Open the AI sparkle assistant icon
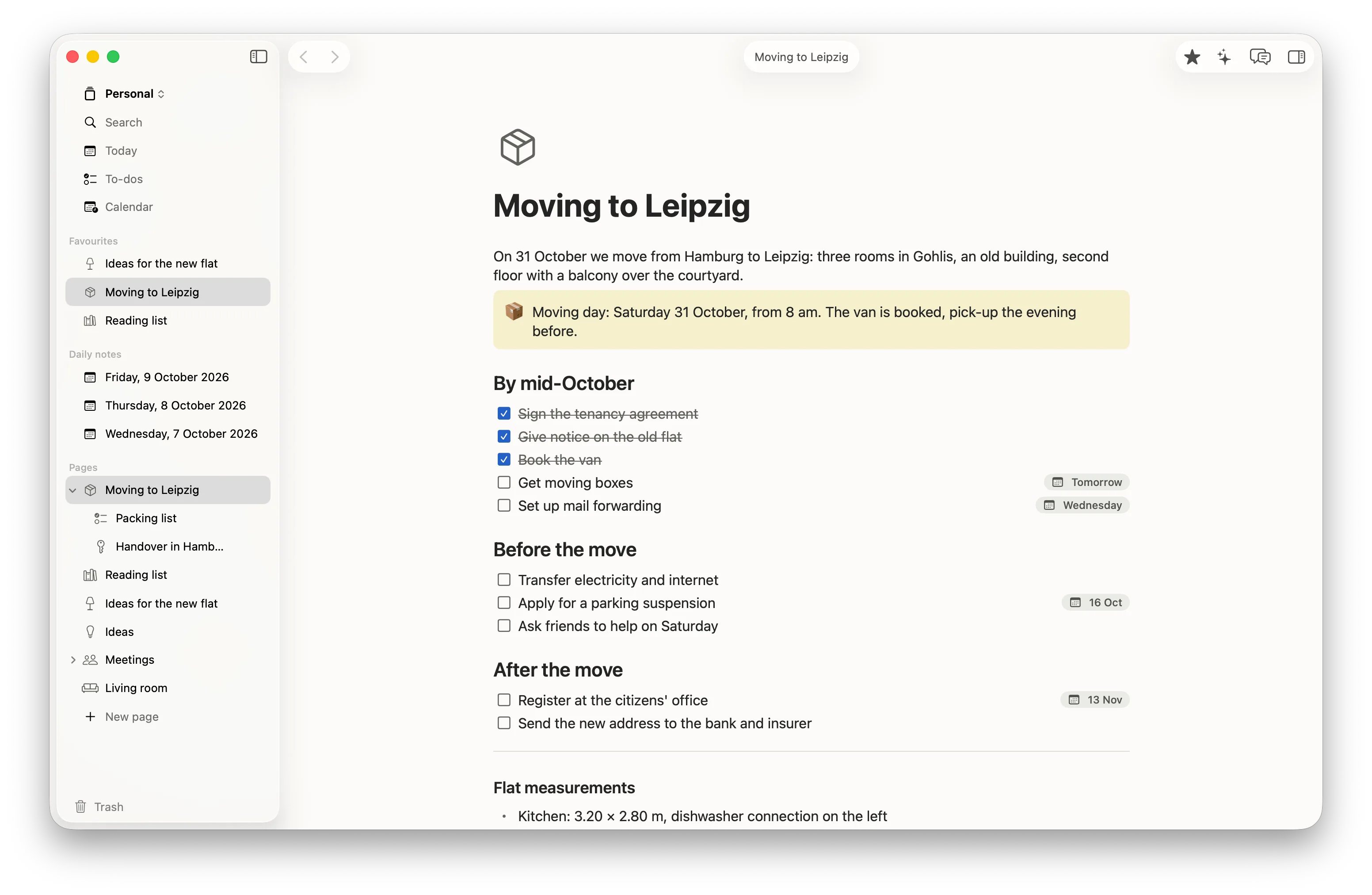Image resolution: width=1372 pixels, height=895 pixels. (x=1224, y=57)
